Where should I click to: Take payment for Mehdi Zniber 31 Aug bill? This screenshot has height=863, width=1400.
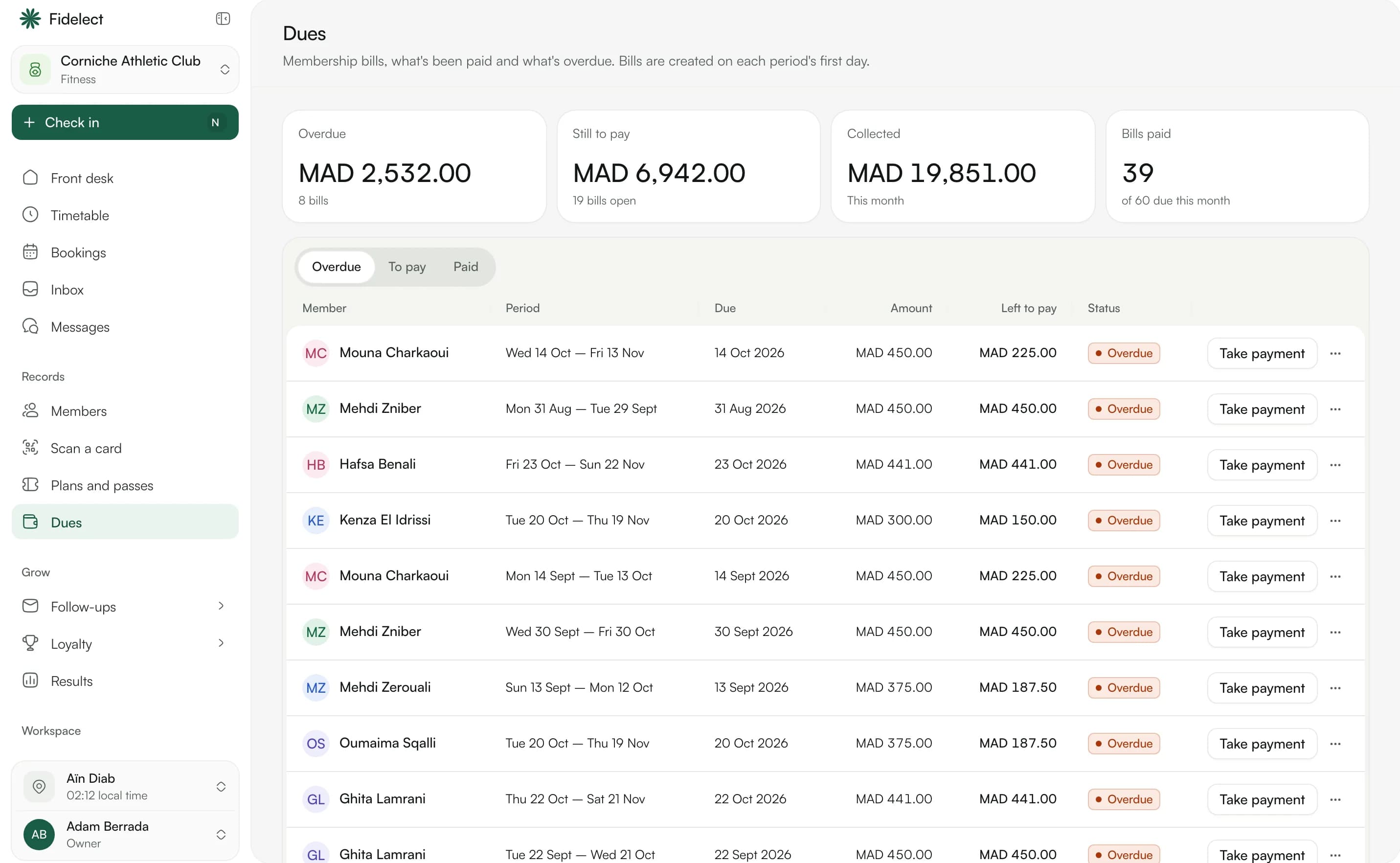(1262, 409)
